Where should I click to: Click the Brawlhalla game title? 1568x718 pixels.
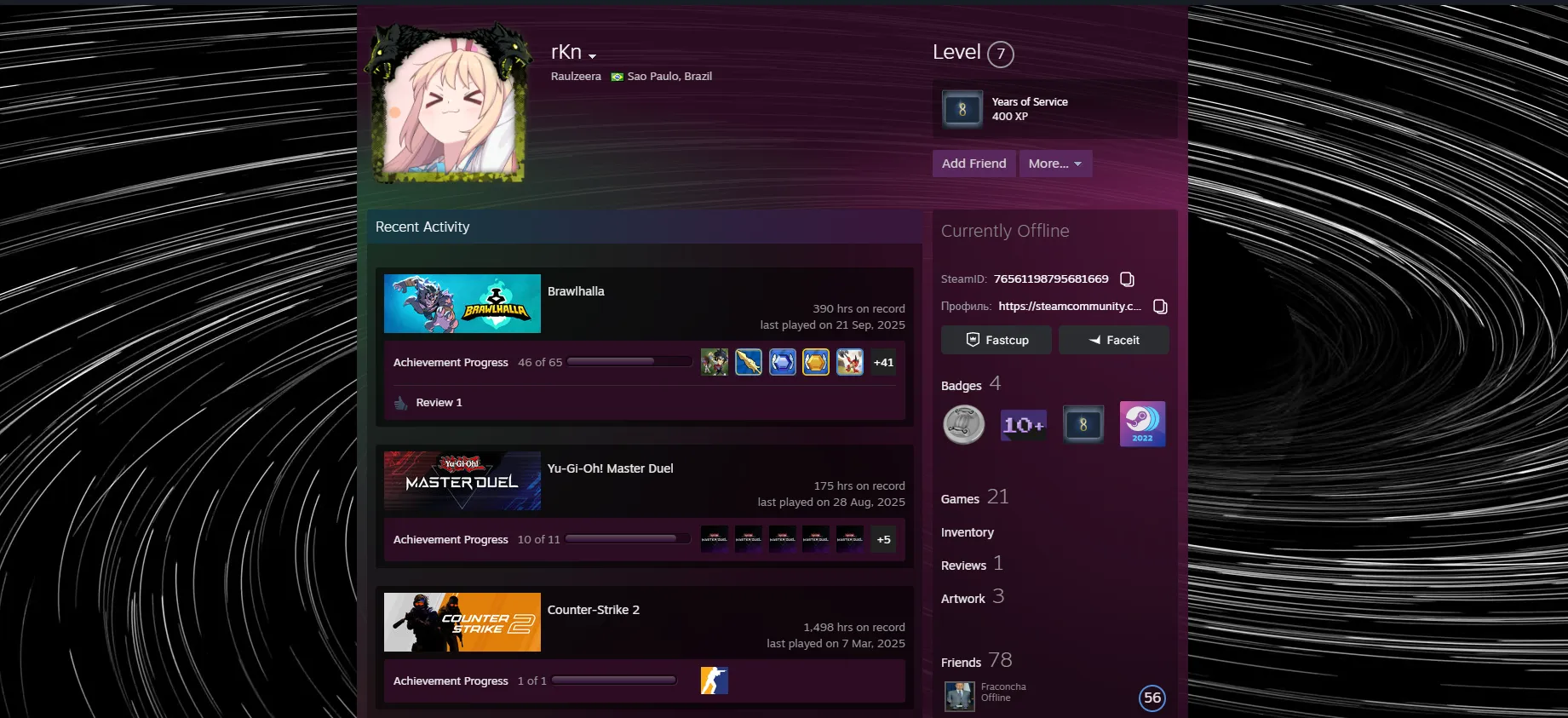click(x=576, y=291)
